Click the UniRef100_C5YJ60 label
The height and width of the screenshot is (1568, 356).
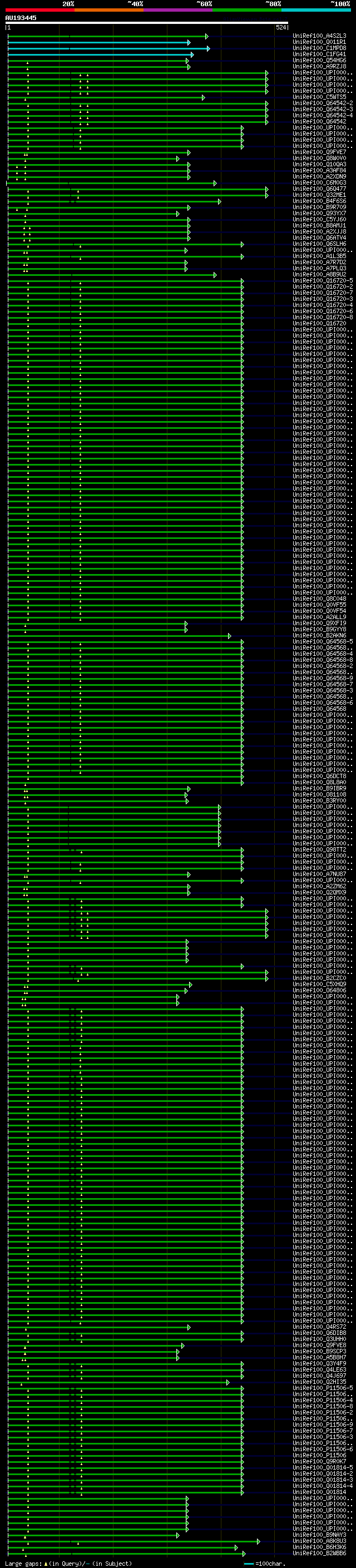[x=319, y=220]
